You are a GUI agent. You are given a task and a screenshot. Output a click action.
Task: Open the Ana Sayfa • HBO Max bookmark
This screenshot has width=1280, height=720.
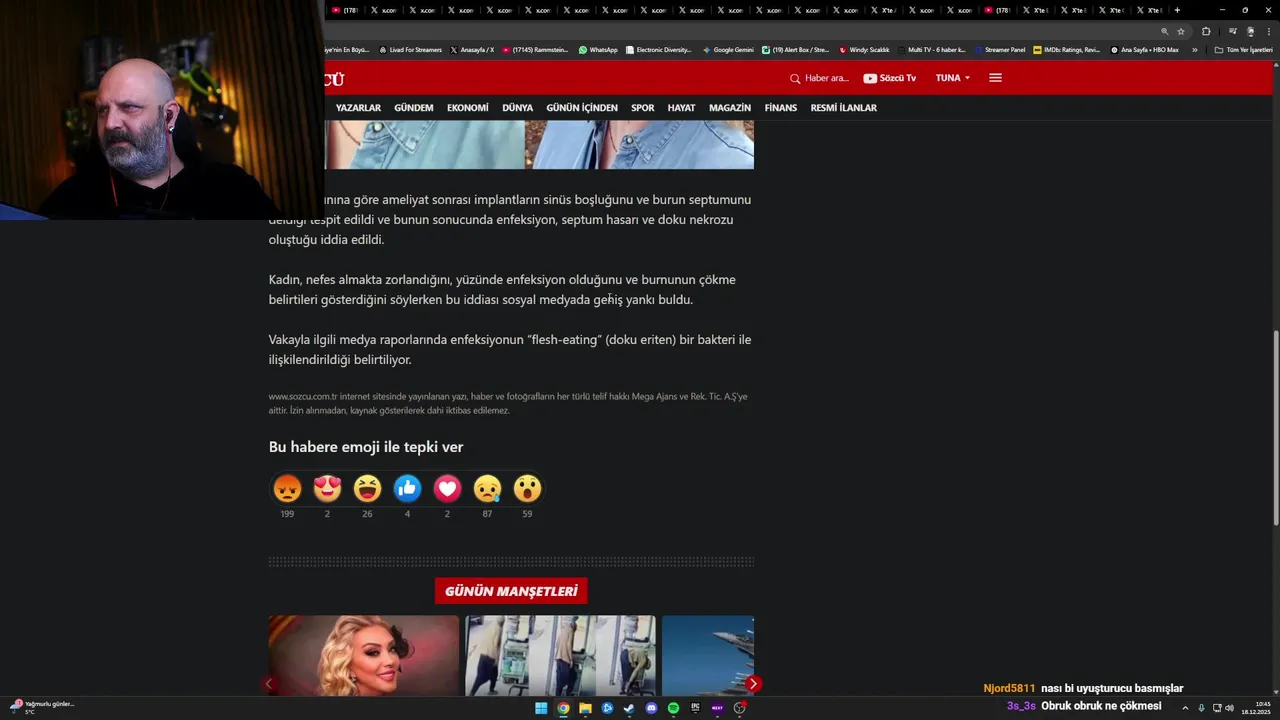(1144, 50)
